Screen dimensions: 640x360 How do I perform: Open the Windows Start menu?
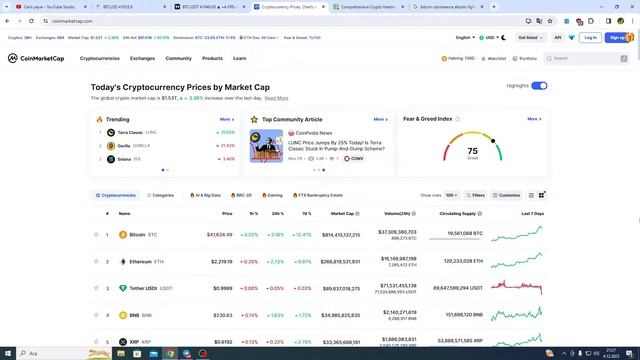pyautogui.click(x=7, y=353)
